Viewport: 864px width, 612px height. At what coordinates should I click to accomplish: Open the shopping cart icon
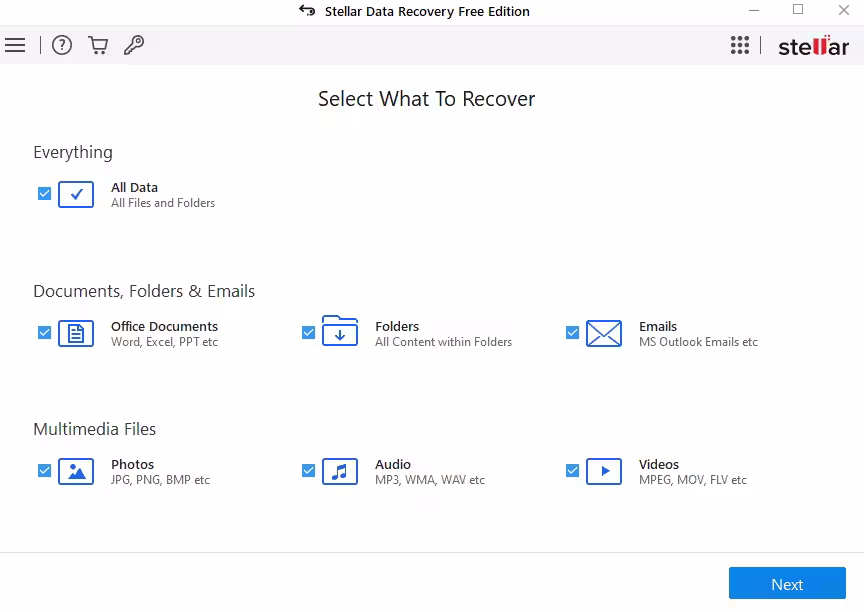click(x=98, y=45)
